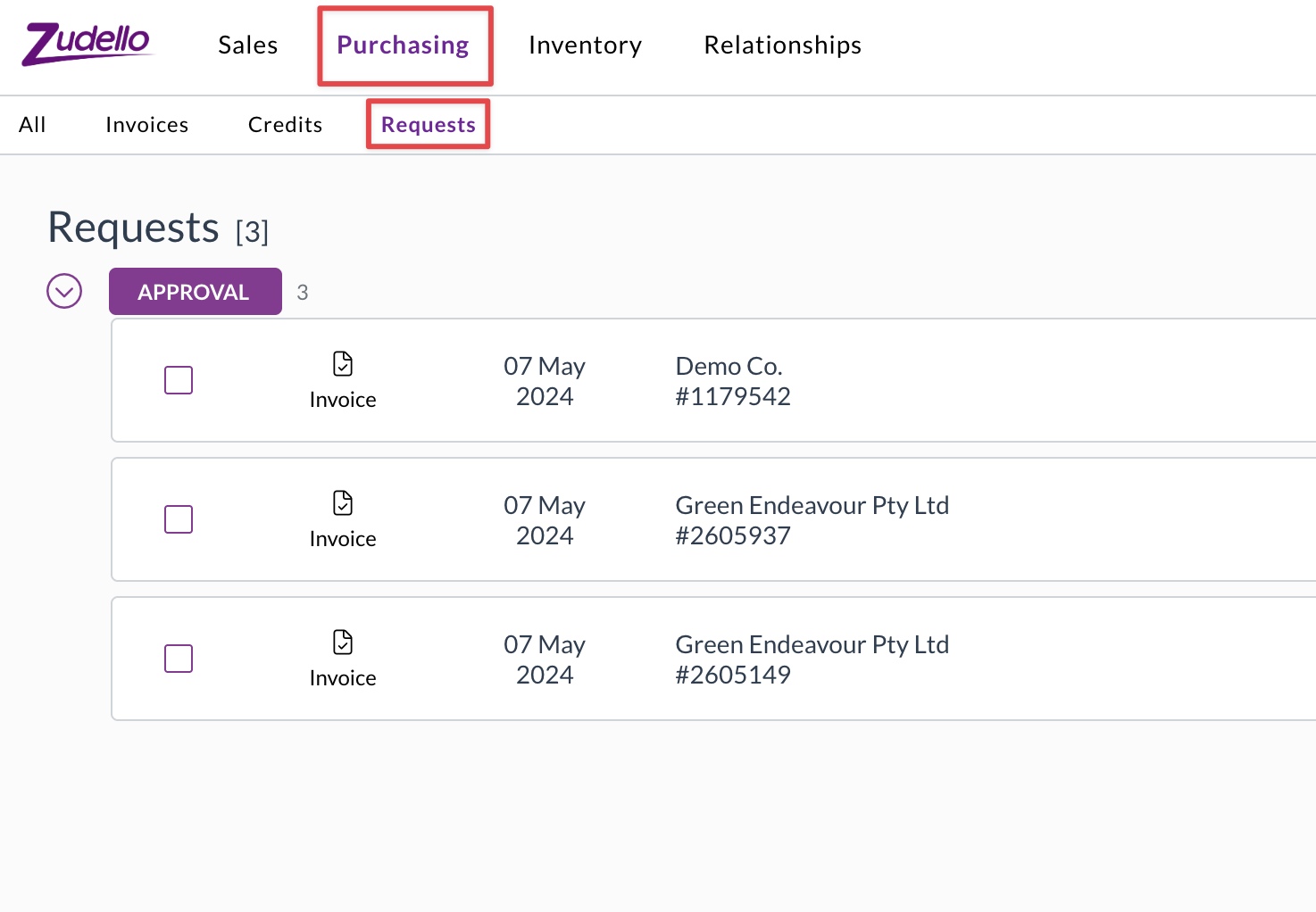Viewport: 1316px width, 912px height.
Task: Open the Sales menu
Action: 248,45
